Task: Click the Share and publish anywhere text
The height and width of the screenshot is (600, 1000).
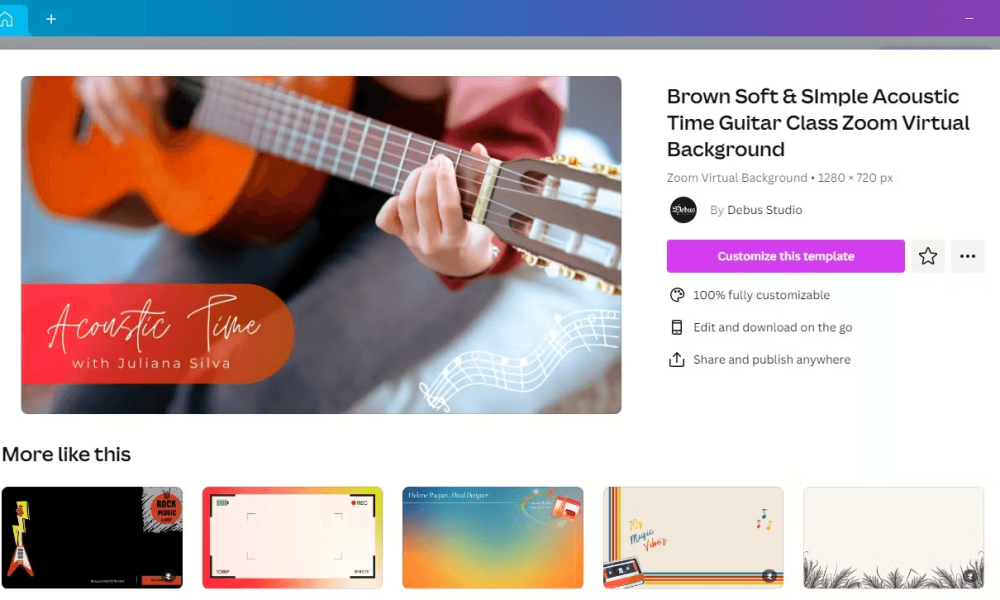Action: coord(772,360)
